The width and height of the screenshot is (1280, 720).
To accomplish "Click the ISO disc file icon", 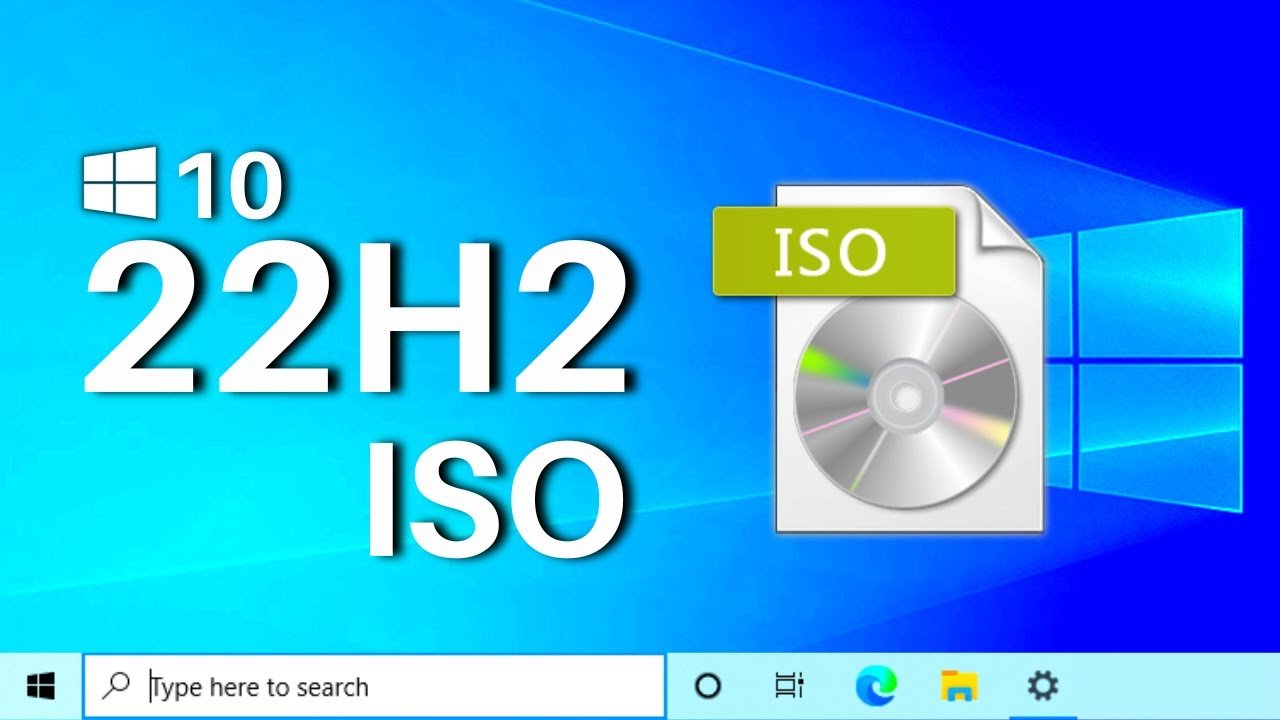I will tap(879, 358).
